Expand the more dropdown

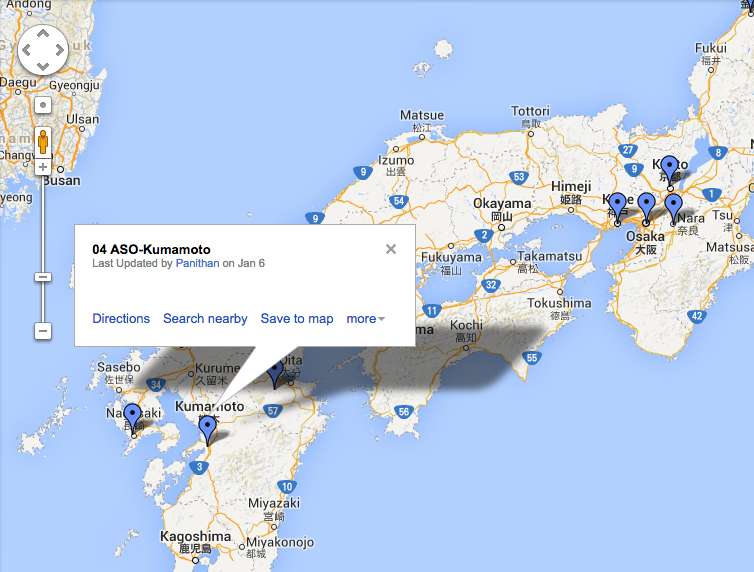tap(365, 319)
